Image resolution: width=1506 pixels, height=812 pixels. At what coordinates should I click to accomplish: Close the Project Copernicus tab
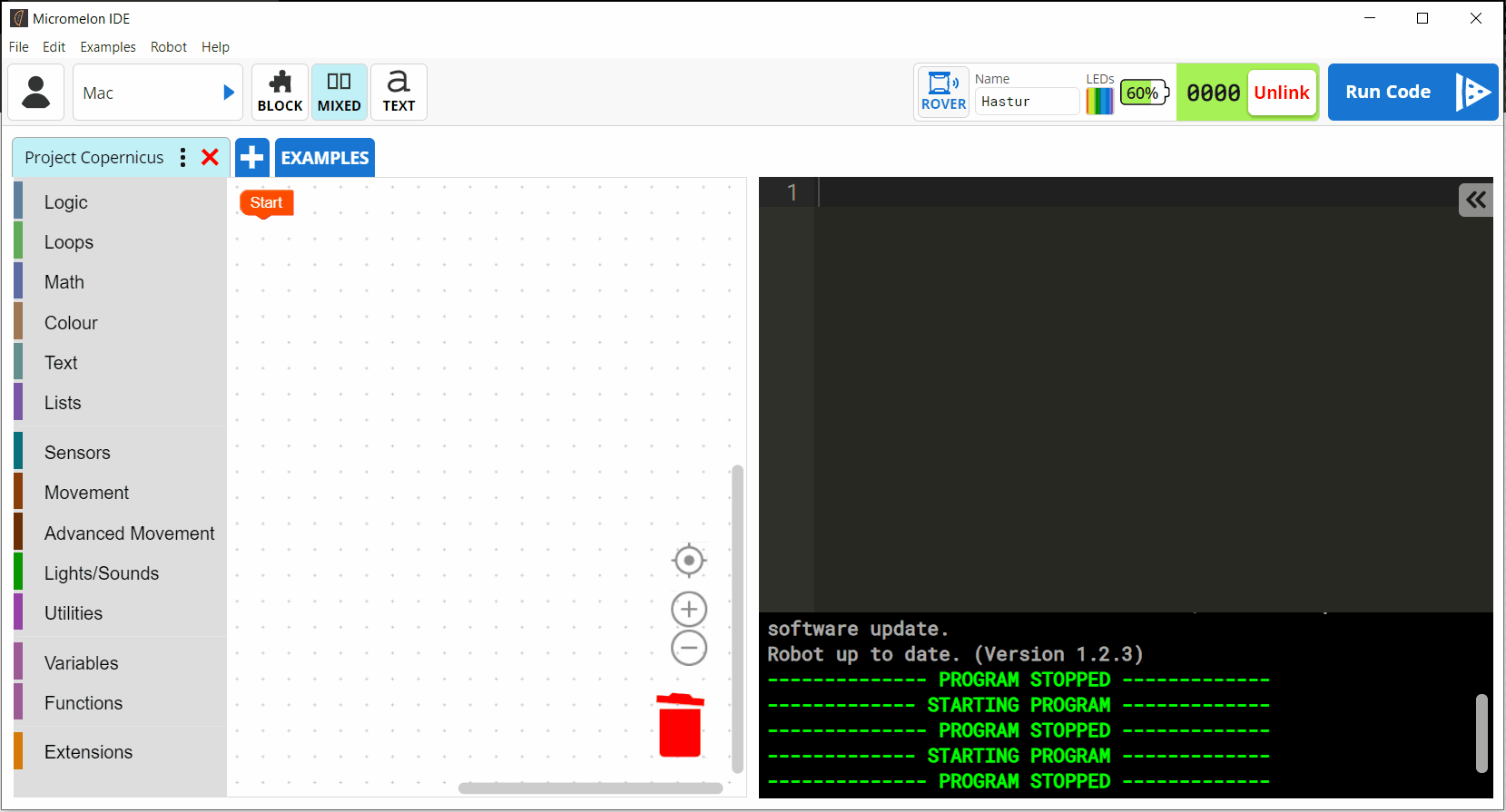(210, 158)
